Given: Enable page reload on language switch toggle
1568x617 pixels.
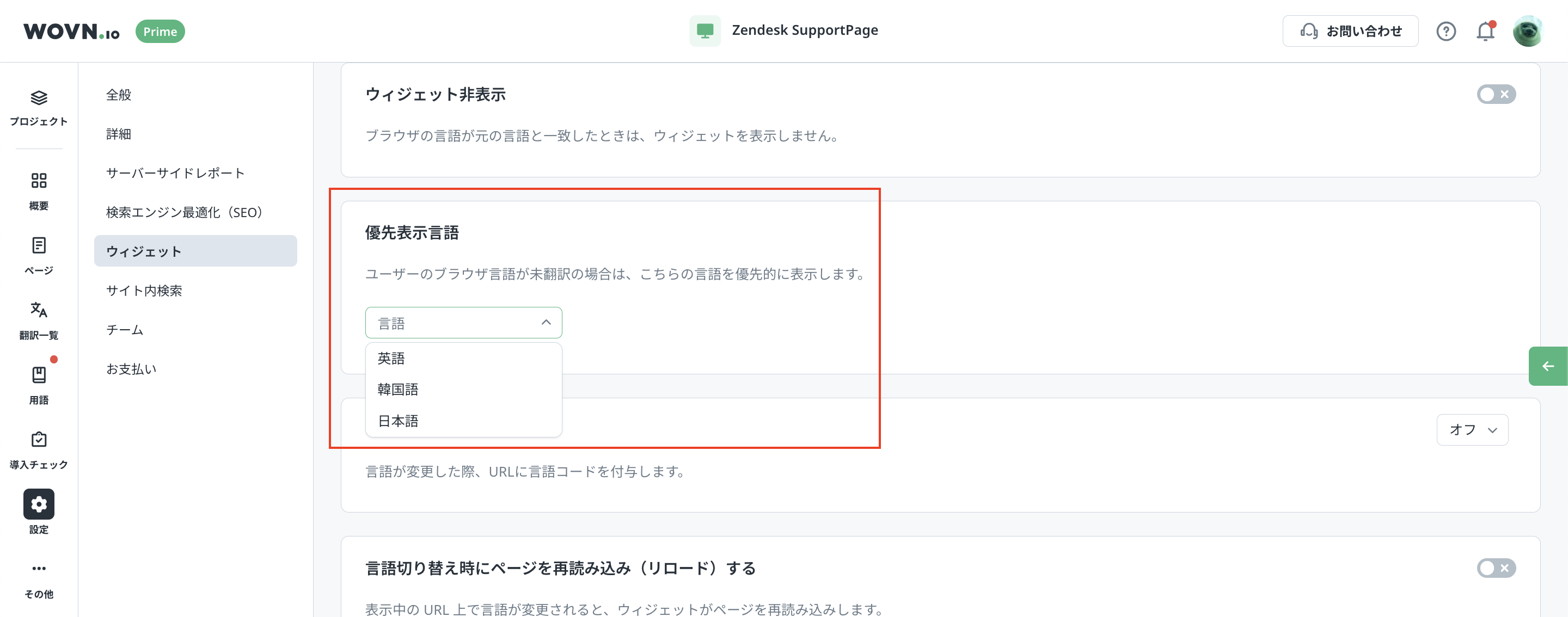Looking at the screenshot, I should [x=1496, y=567].
